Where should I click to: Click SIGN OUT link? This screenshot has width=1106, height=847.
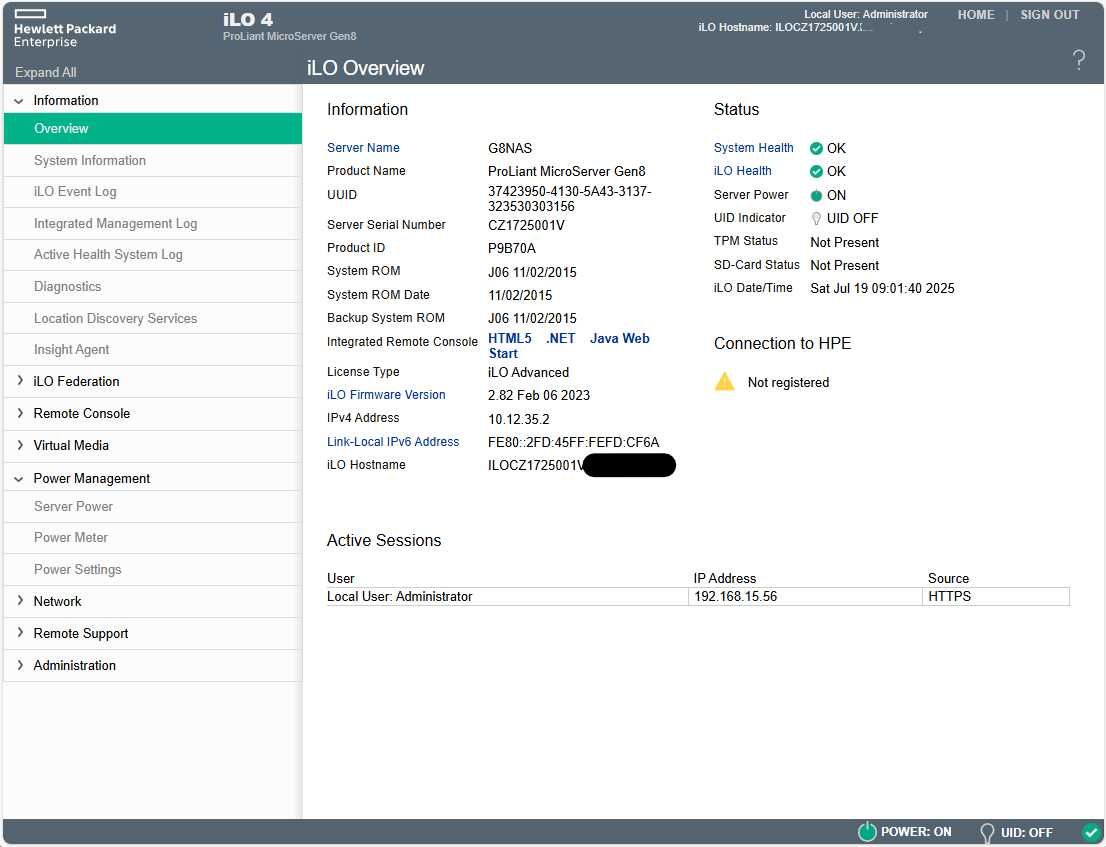(x=1050, y=15)
